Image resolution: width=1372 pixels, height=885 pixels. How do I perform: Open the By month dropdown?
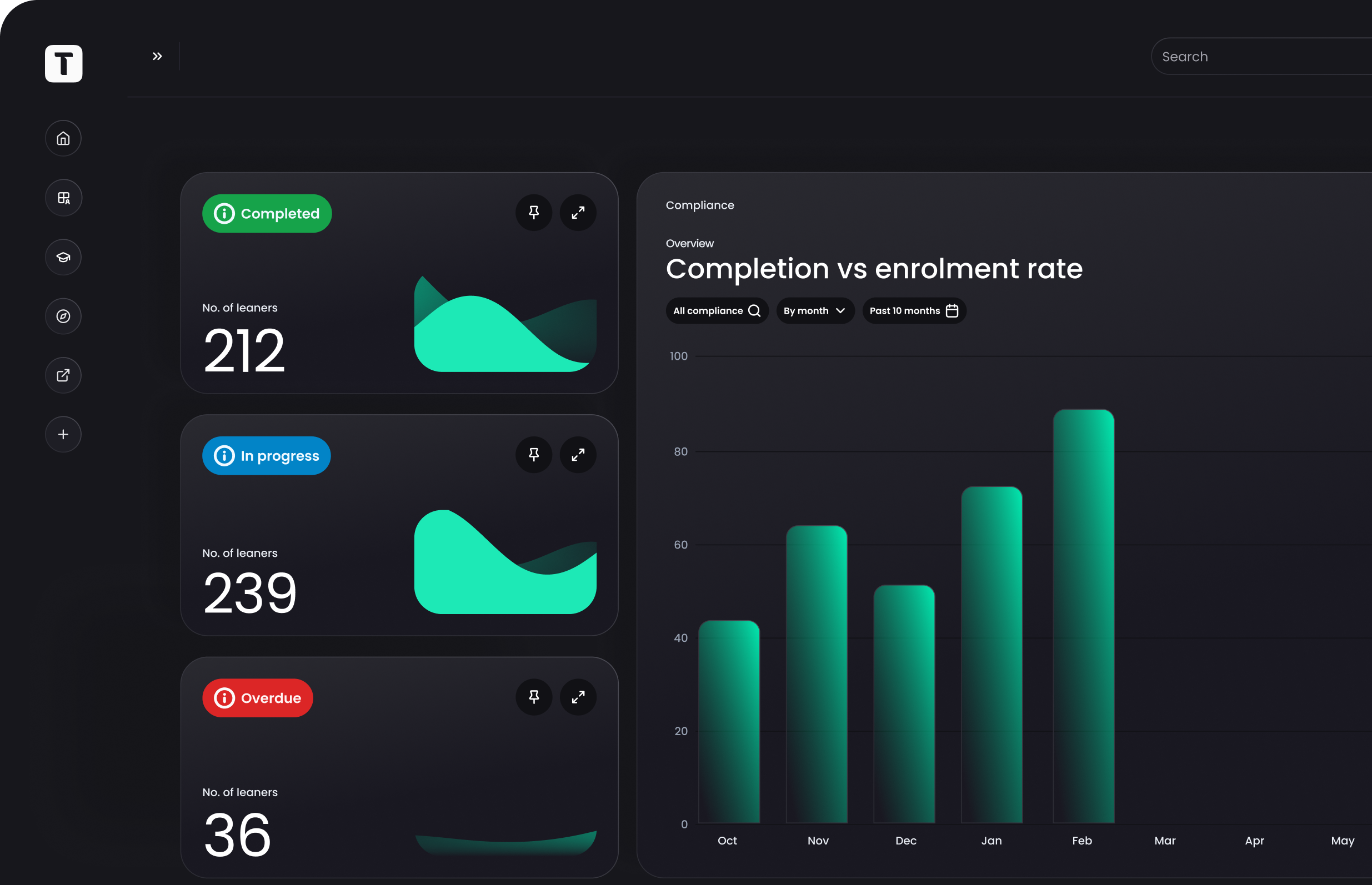tap(814, 311)
